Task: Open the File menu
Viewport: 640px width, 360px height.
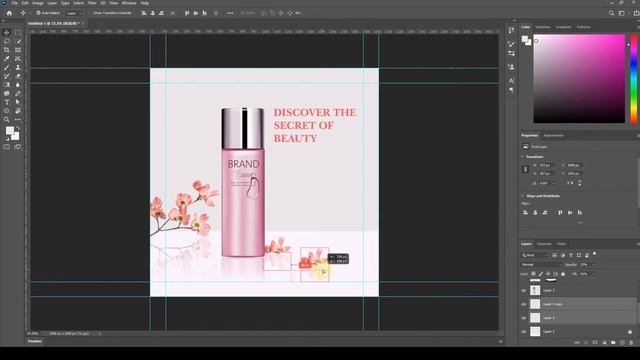Action: pyautogui.click(x=15, y=3)
